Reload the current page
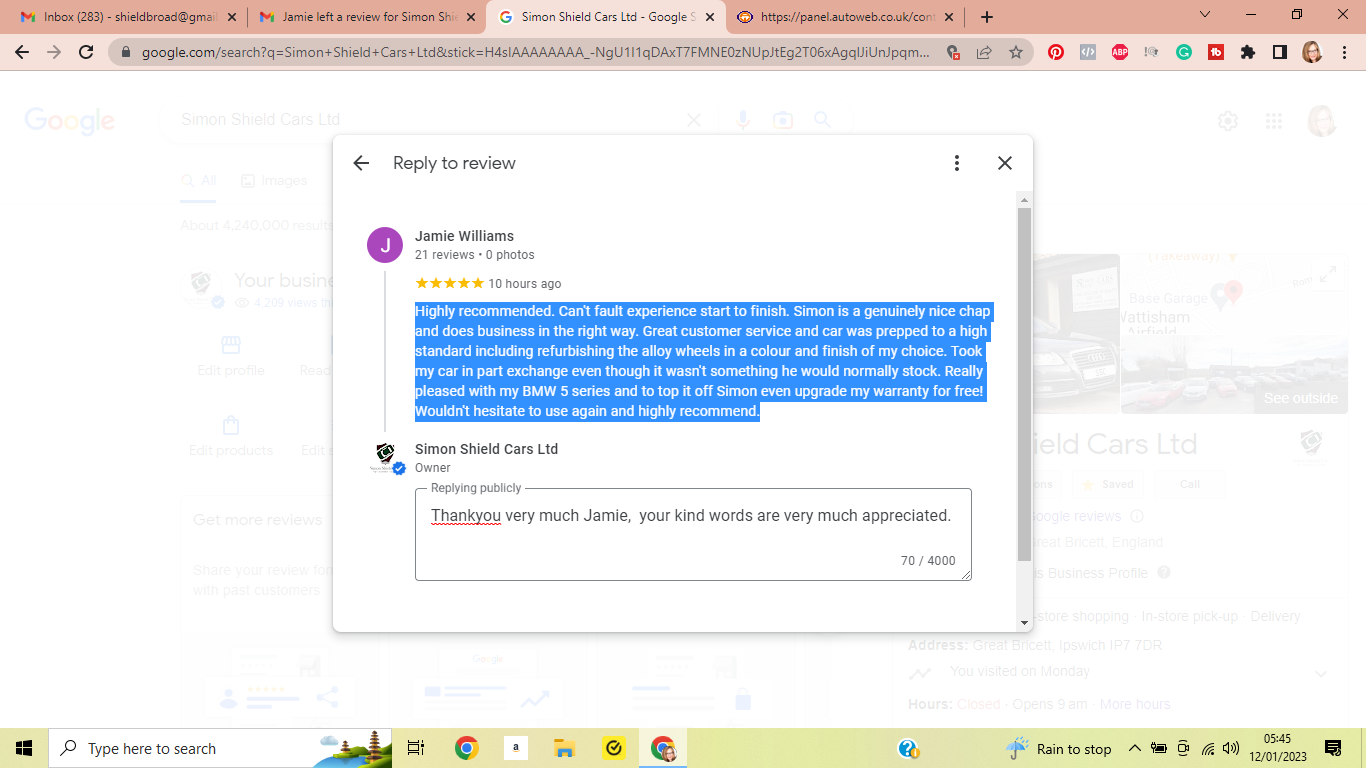 click(86, 53)
